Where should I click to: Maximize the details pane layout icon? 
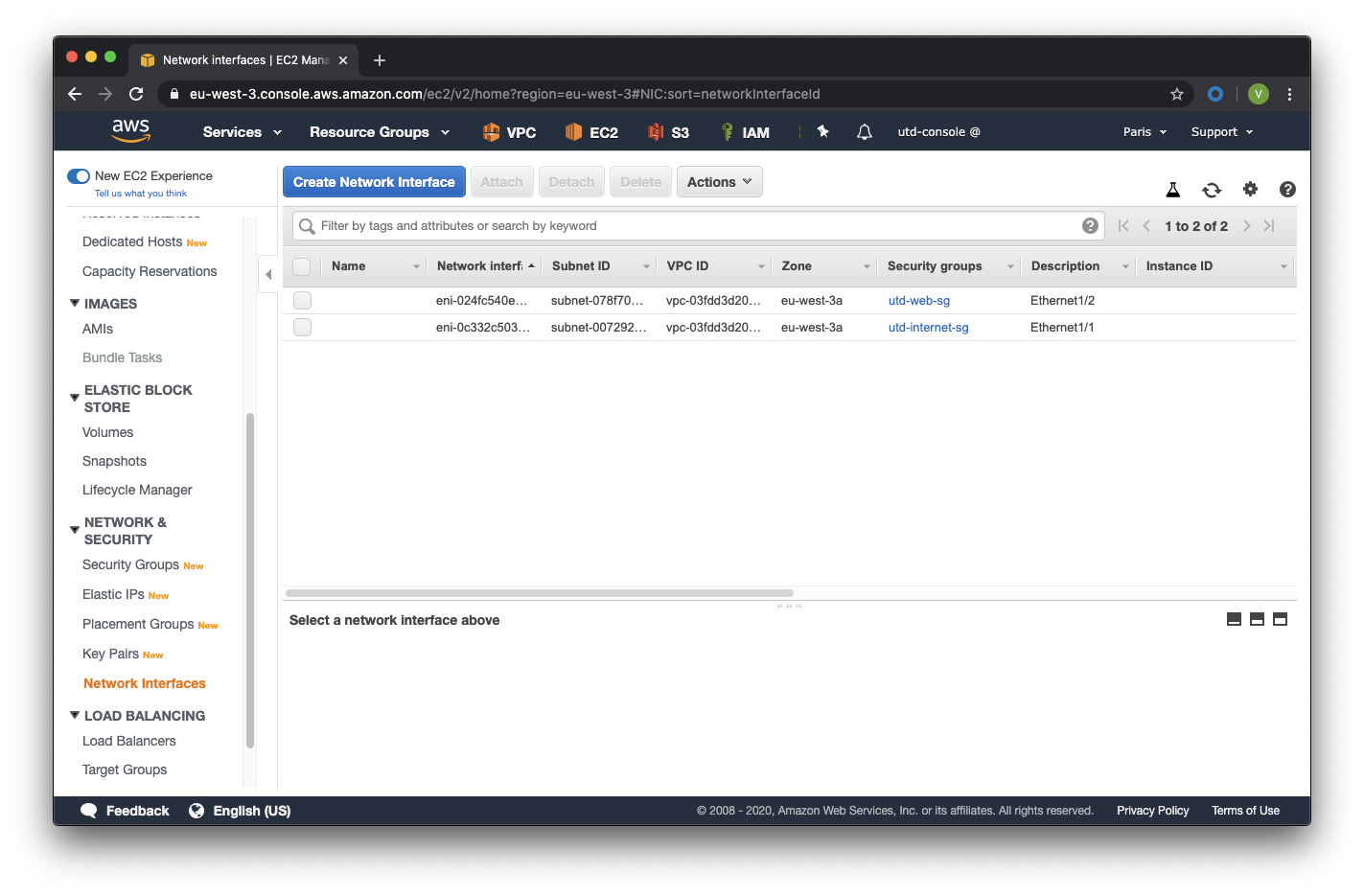[x=1280, y=619]
